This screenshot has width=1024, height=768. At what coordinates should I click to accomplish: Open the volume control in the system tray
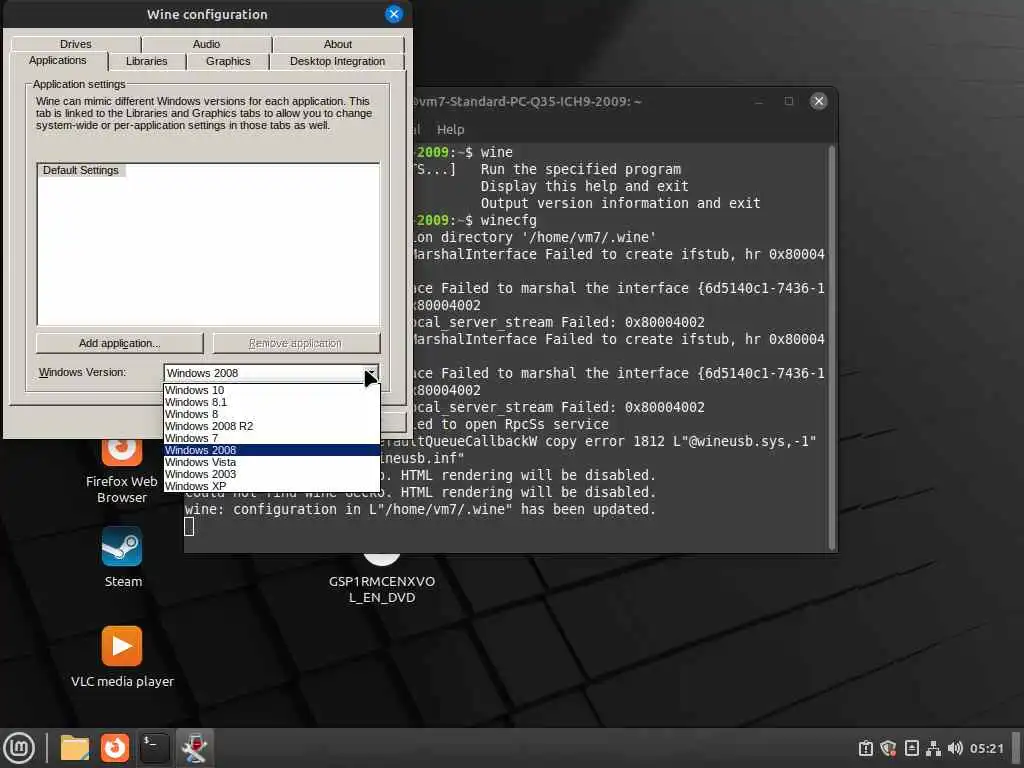coord(955,748)
